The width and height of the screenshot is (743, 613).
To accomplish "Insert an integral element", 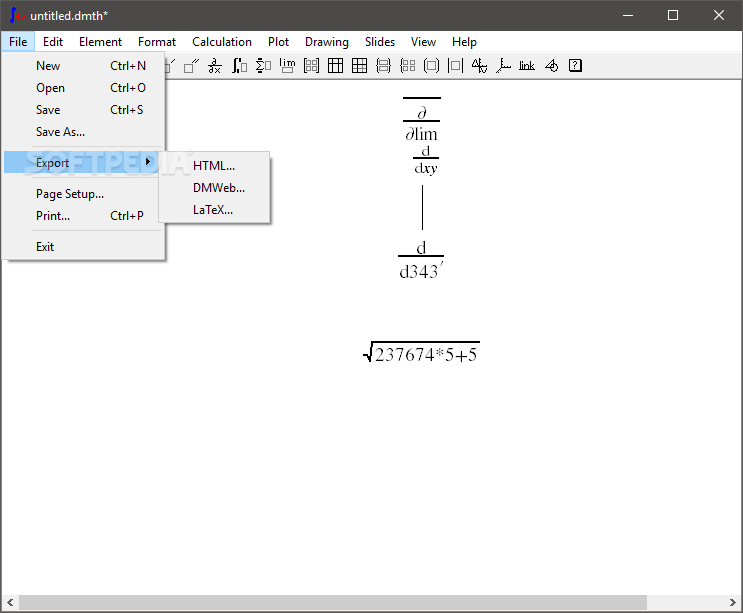I will click(239, 66).
